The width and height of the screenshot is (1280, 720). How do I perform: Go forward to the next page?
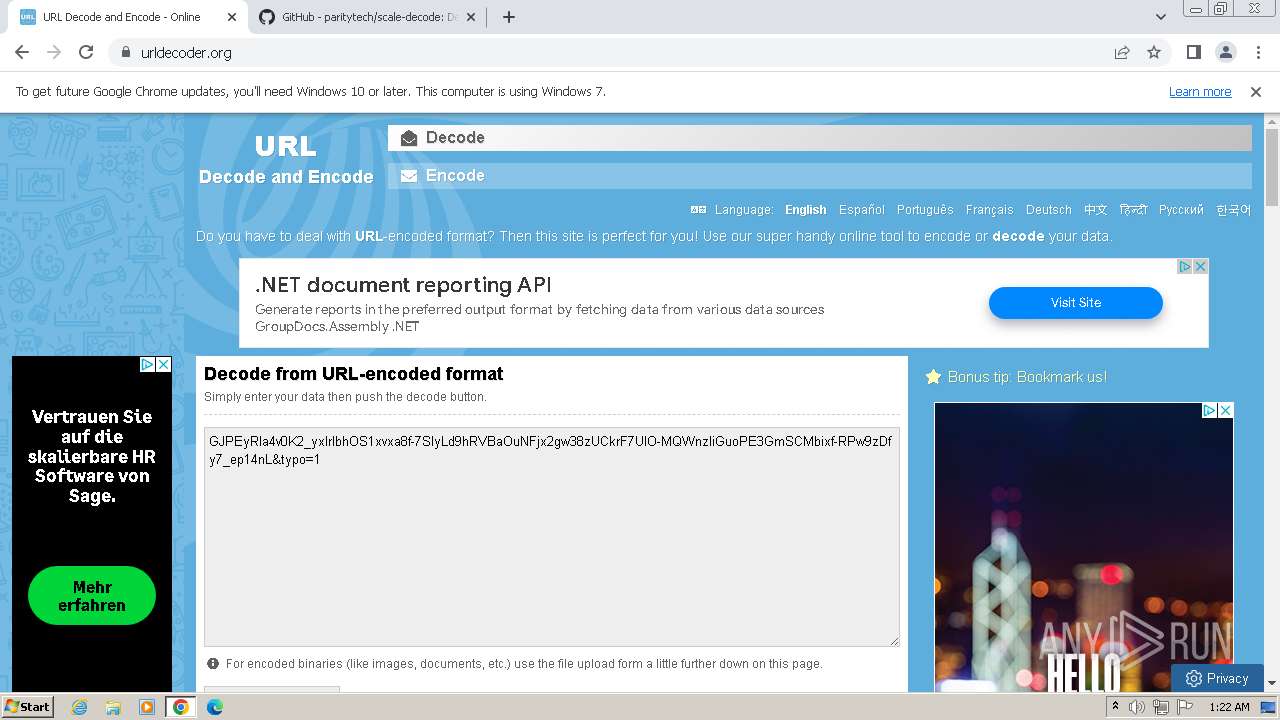[54, 52]
